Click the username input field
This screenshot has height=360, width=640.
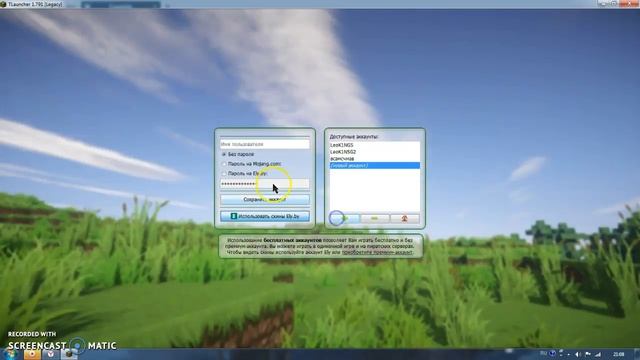(x=264, y=144)
